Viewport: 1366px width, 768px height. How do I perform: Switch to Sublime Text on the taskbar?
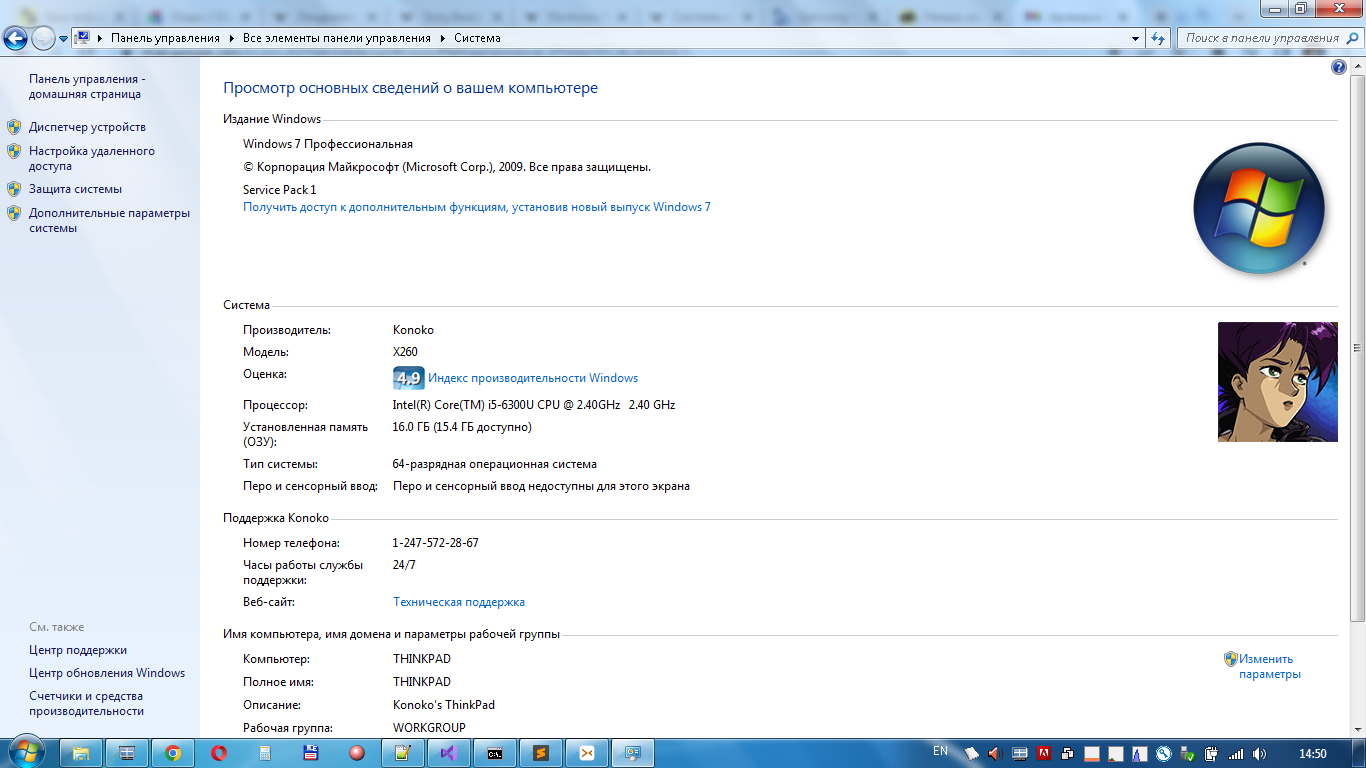click(541, 753)
